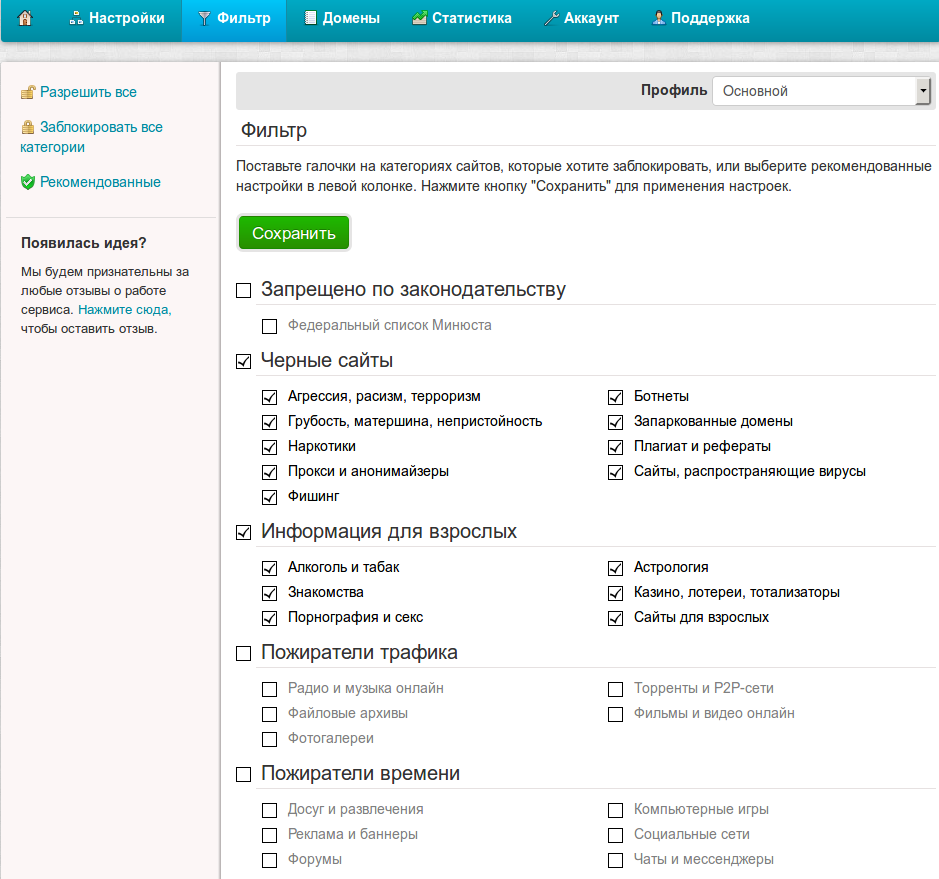Uncheck the Наркотики category checkbox

269,447
